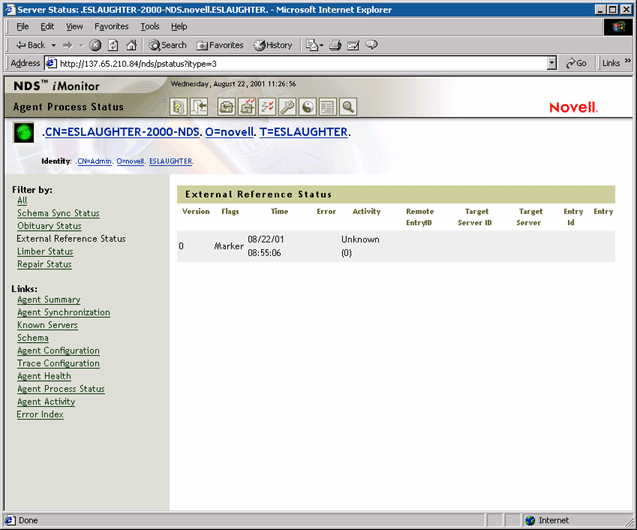Click the iMonitor magnifier search icon

pos(348,106)
